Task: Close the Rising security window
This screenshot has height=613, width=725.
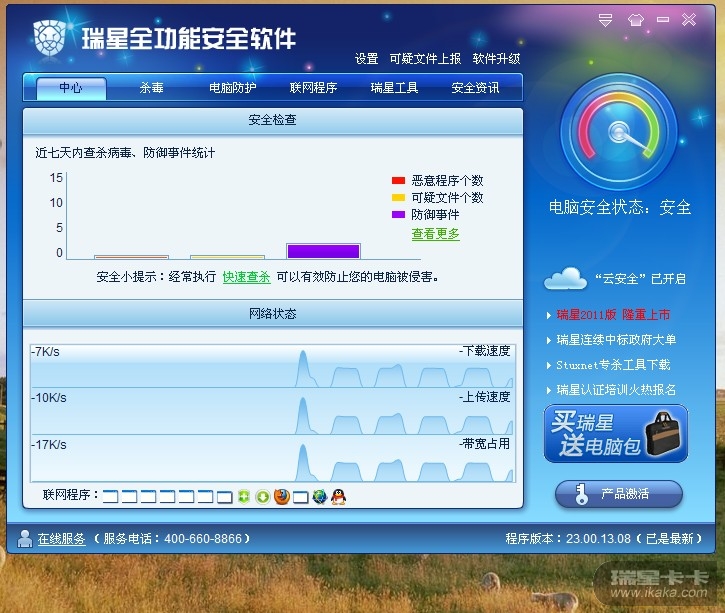Action: [x=689, y=20]
